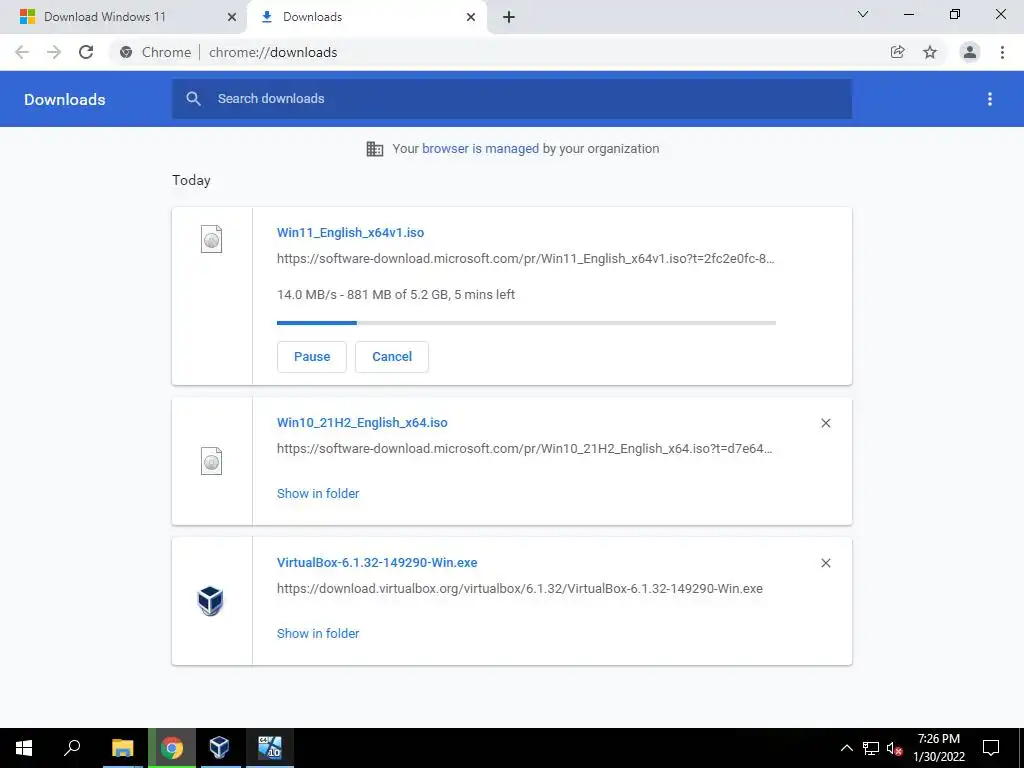1024x768 pixels.
Task: Open the Win11_English_x64v1.iso file link
Action: 351,232
